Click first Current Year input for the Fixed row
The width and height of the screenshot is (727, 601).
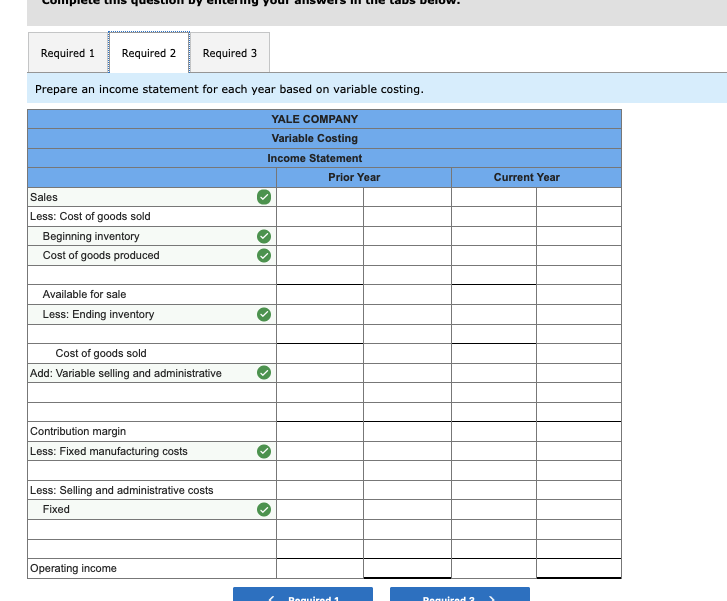point(494,510)
